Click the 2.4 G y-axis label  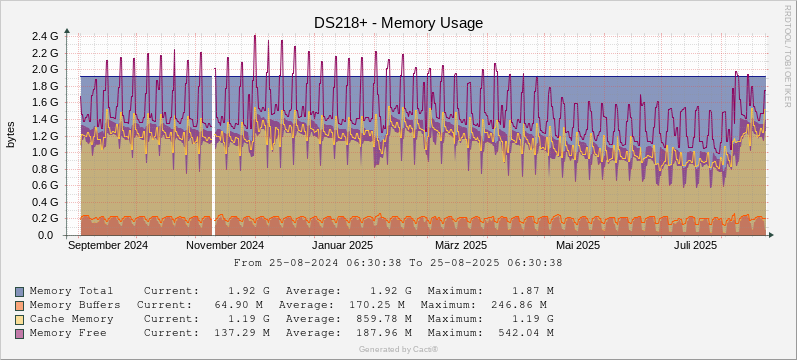click(45, 36)
